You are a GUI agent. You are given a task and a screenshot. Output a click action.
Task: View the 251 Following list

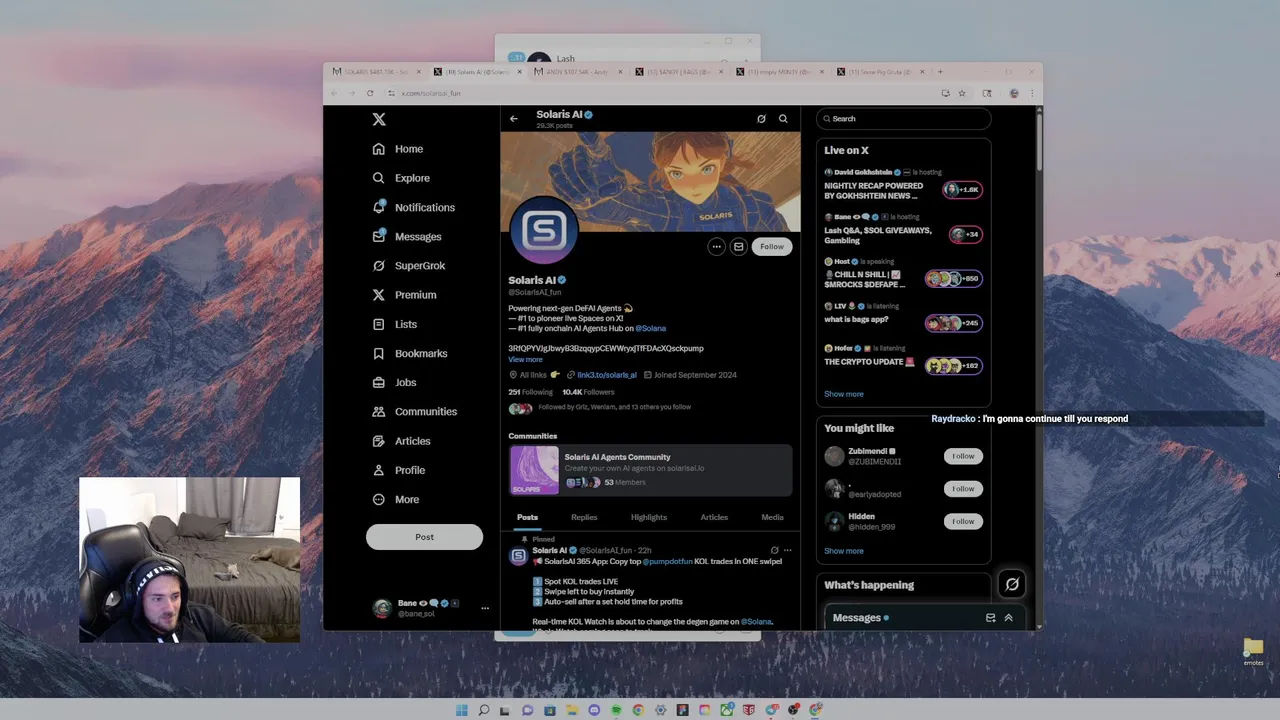(x=530, y=392)
